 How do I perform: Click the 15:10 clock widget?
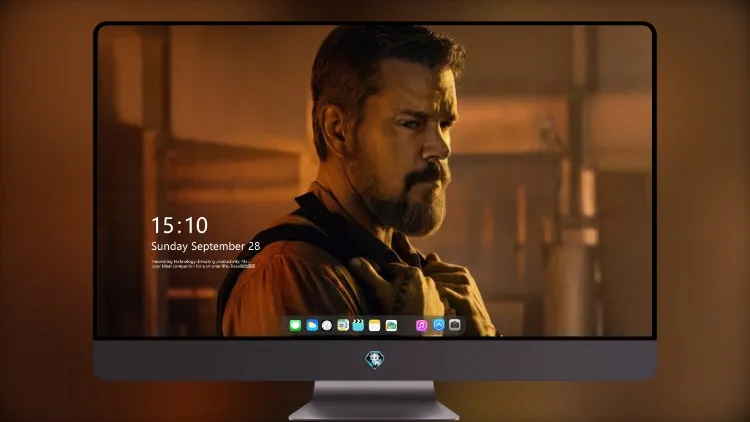(179, 225)
